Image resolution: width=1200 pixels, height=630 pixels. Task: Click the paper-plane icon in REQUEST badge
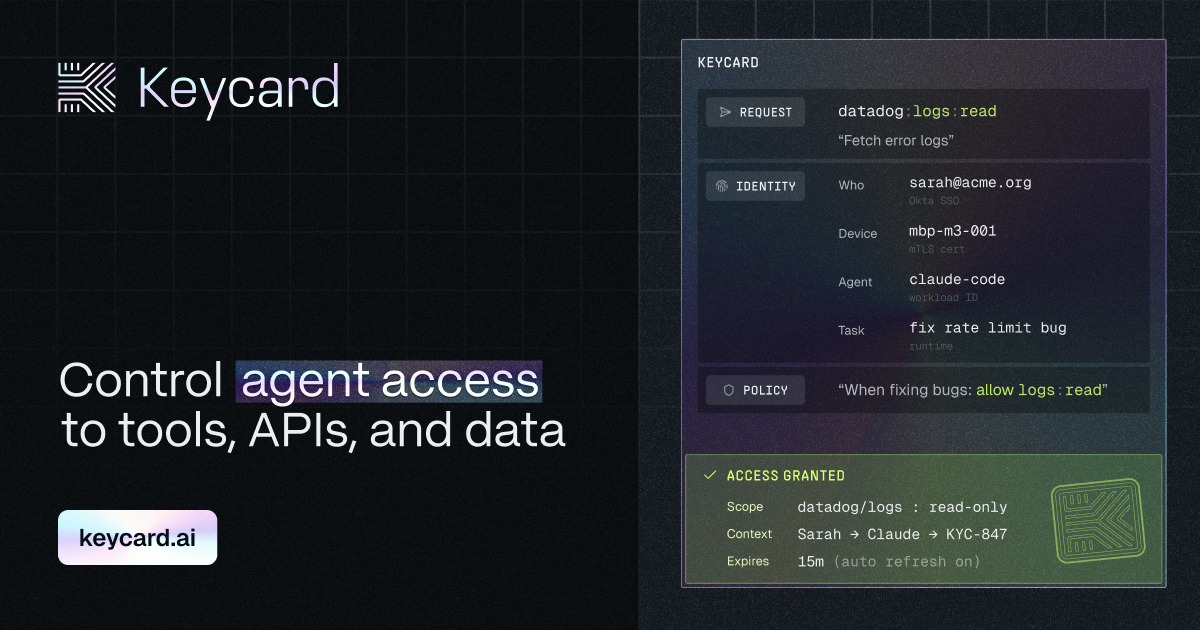point(725,112)
